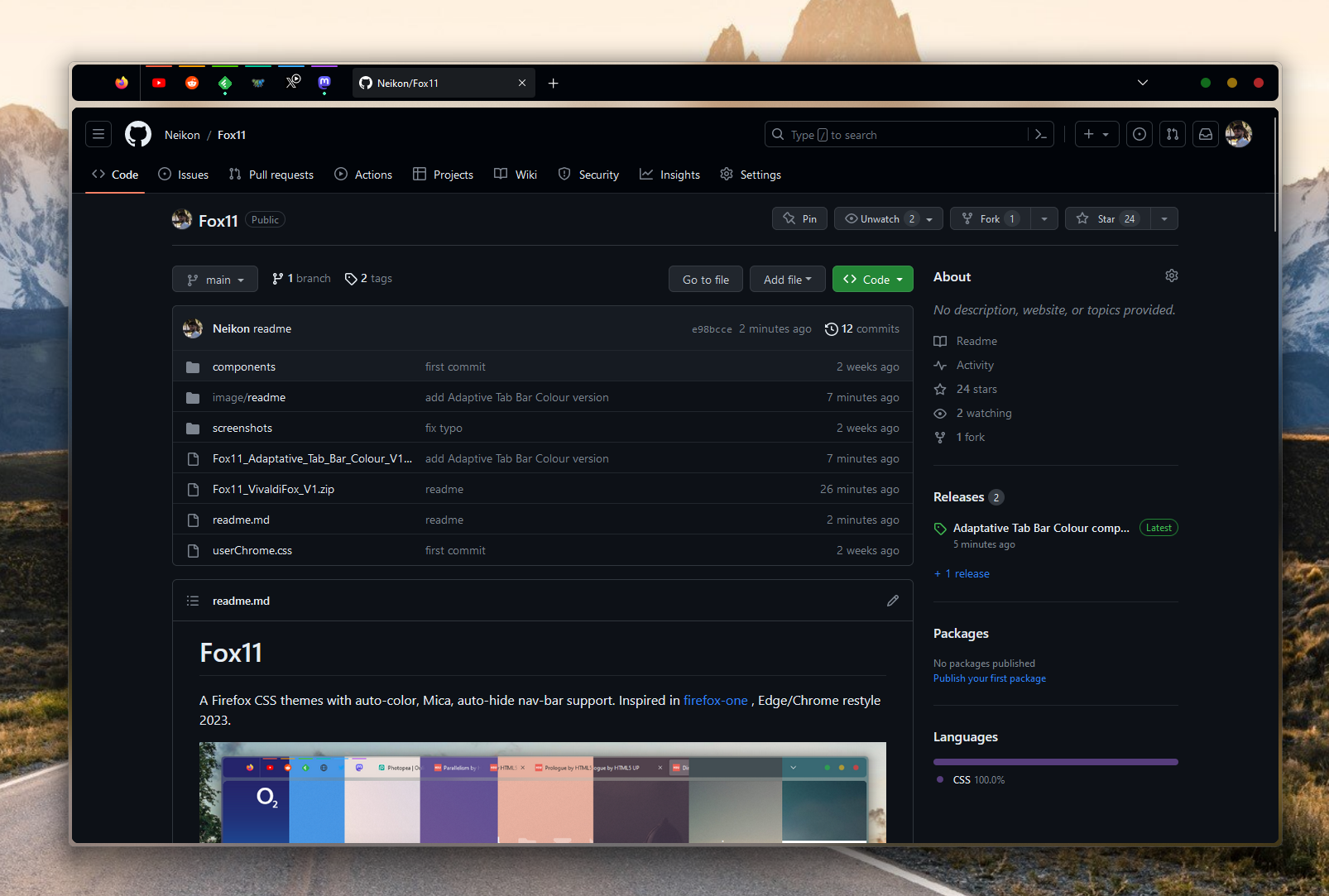Close the Neikon/Fox11 tab
Viewport: 1329px width, 896px height.
point(522,83)
